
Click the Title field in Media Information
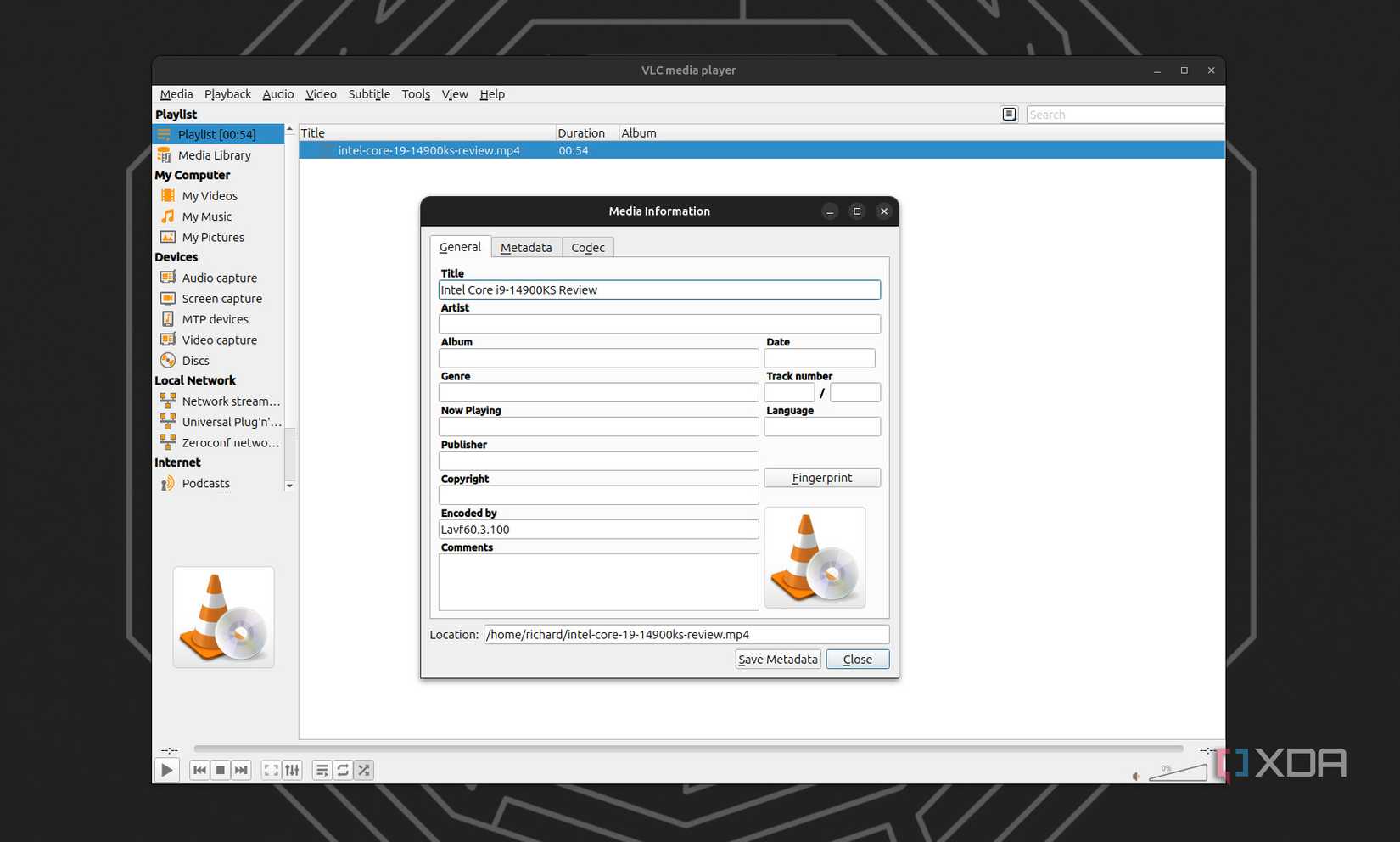point(658,289)
